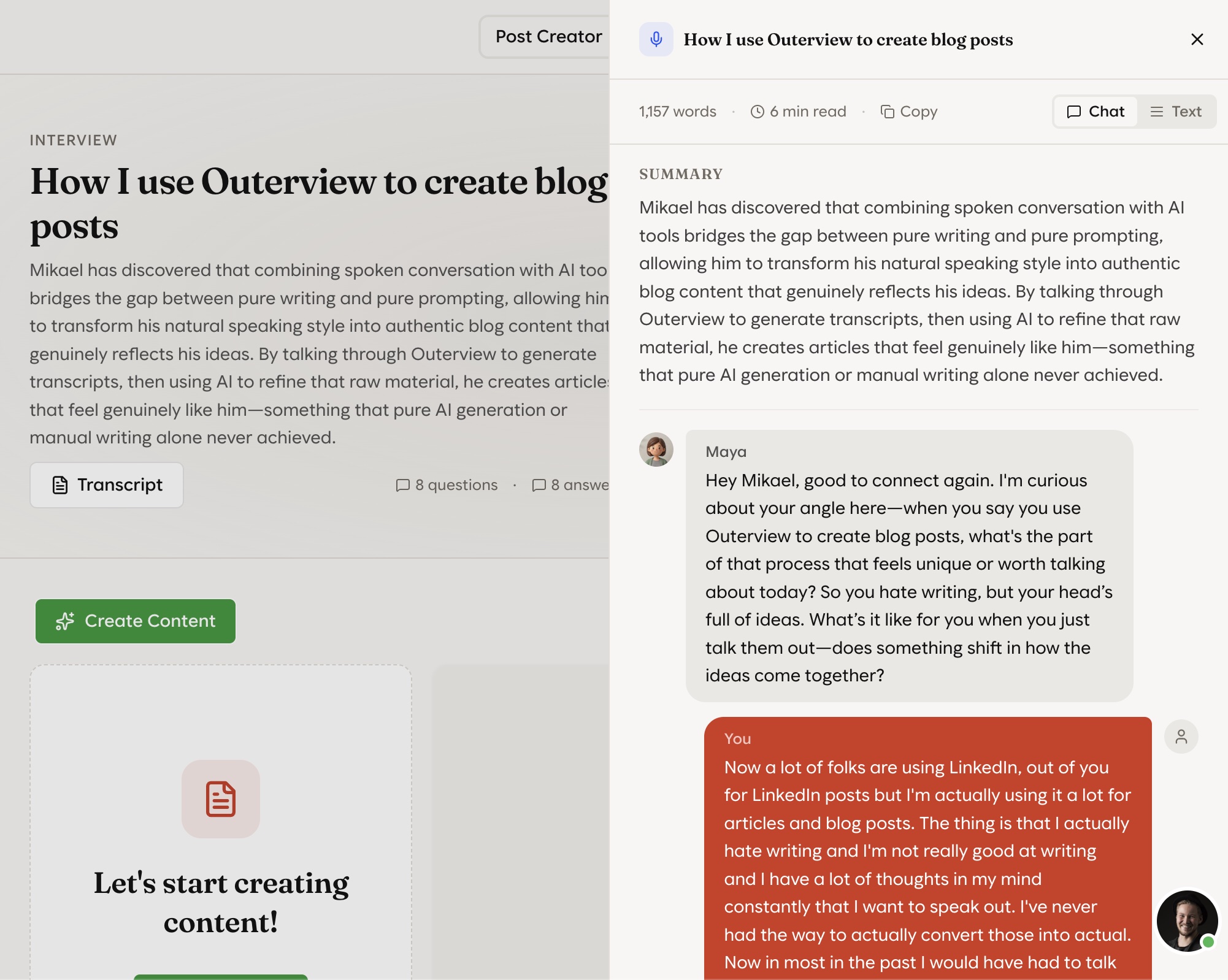
Task: Click the INTERVIEW label above the title
Action: click(74, 140)
